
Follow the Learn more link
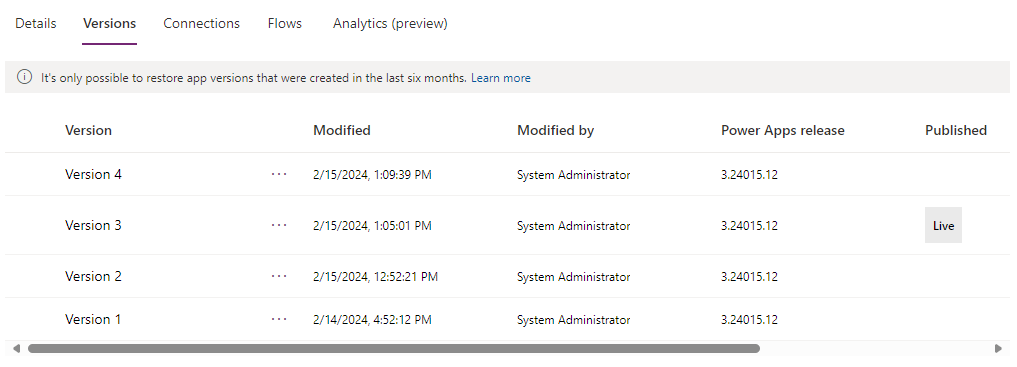[x=501, y=78]
